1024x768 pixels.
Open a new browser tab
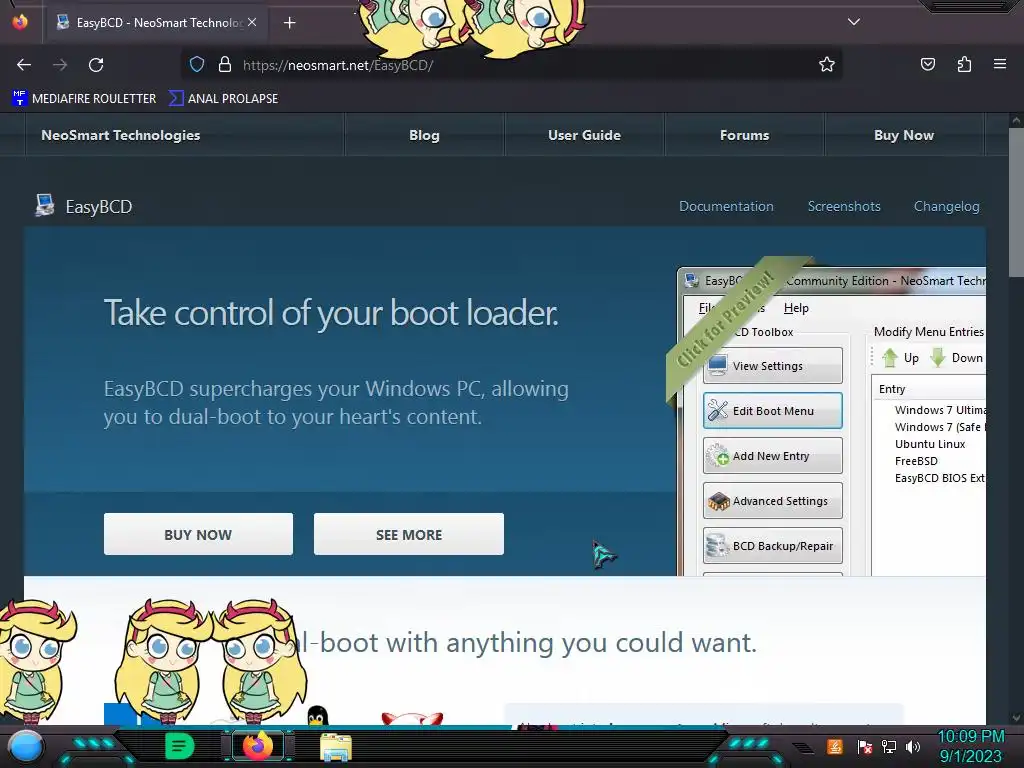[x=289, y=23]
